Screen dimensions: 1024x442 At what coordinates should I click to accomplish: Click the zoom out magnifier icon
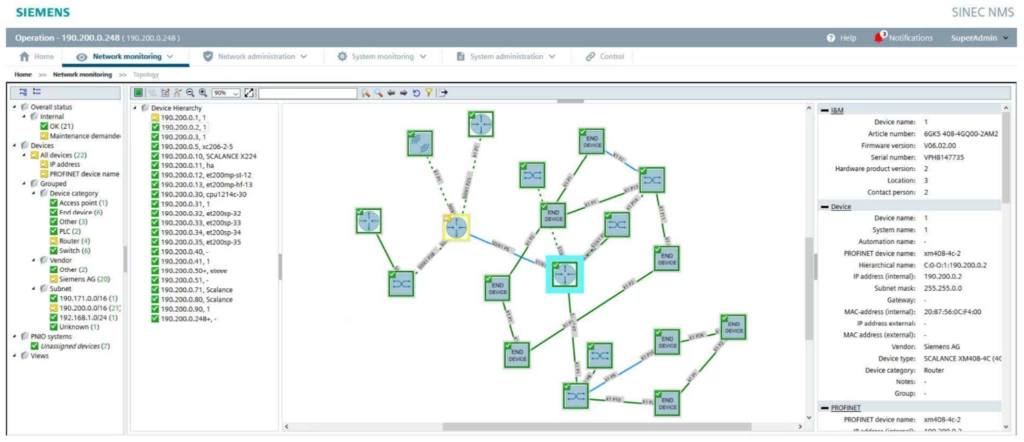189,93
